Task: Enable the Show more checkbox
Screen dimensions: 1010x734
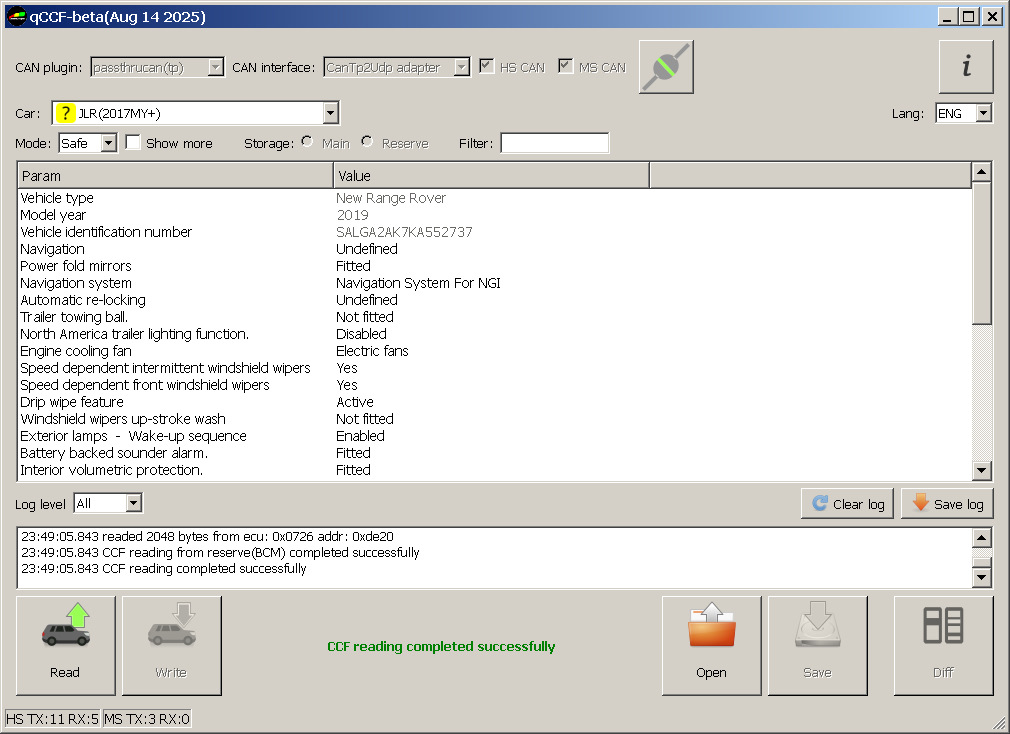Action: (133, 142)
